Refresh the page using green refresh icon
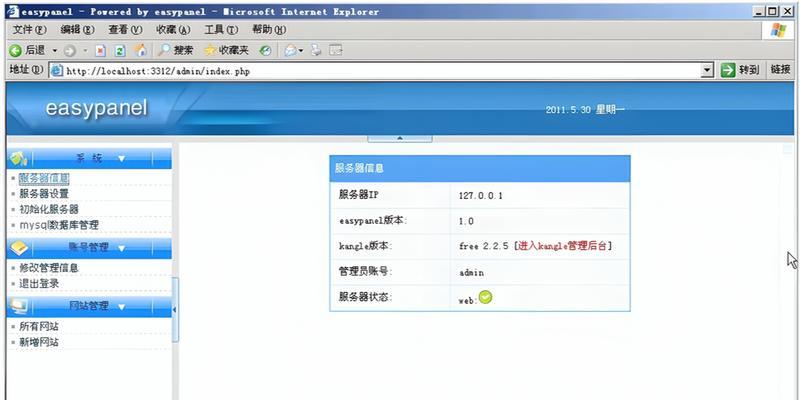 120,51
